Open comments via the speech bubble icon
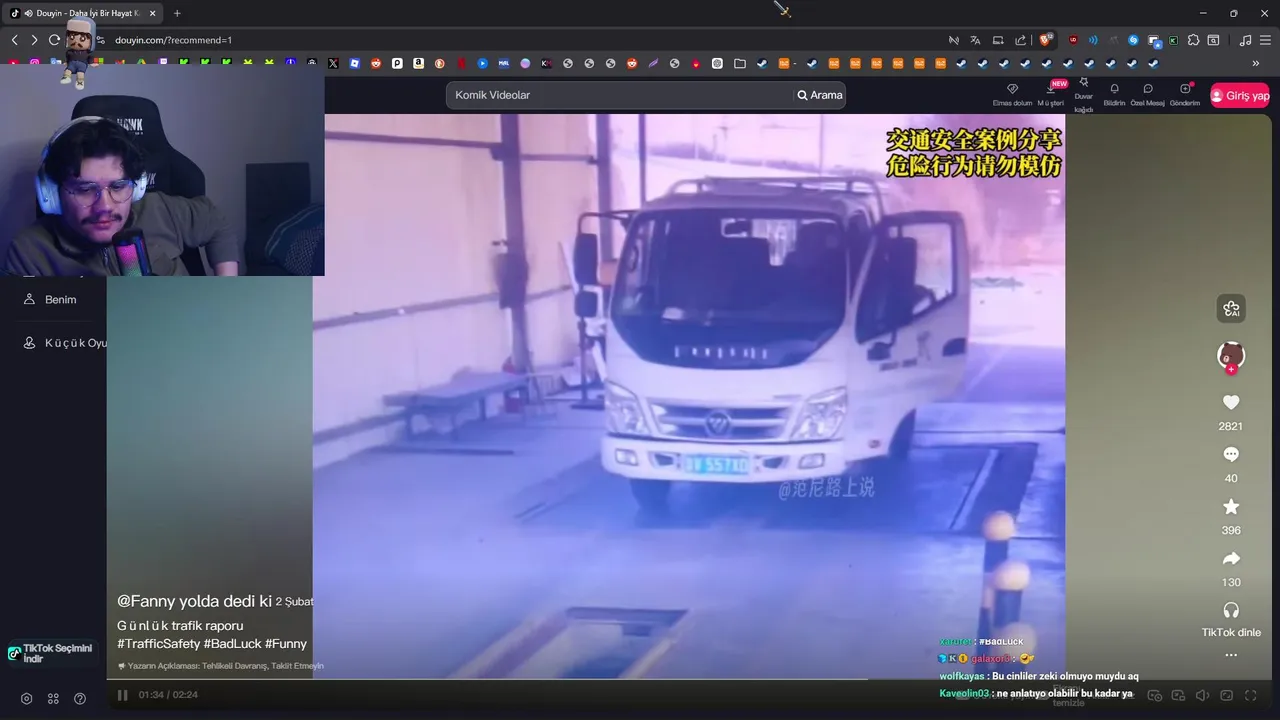The image size is (1280, 720). click(x=1231, y=454)
